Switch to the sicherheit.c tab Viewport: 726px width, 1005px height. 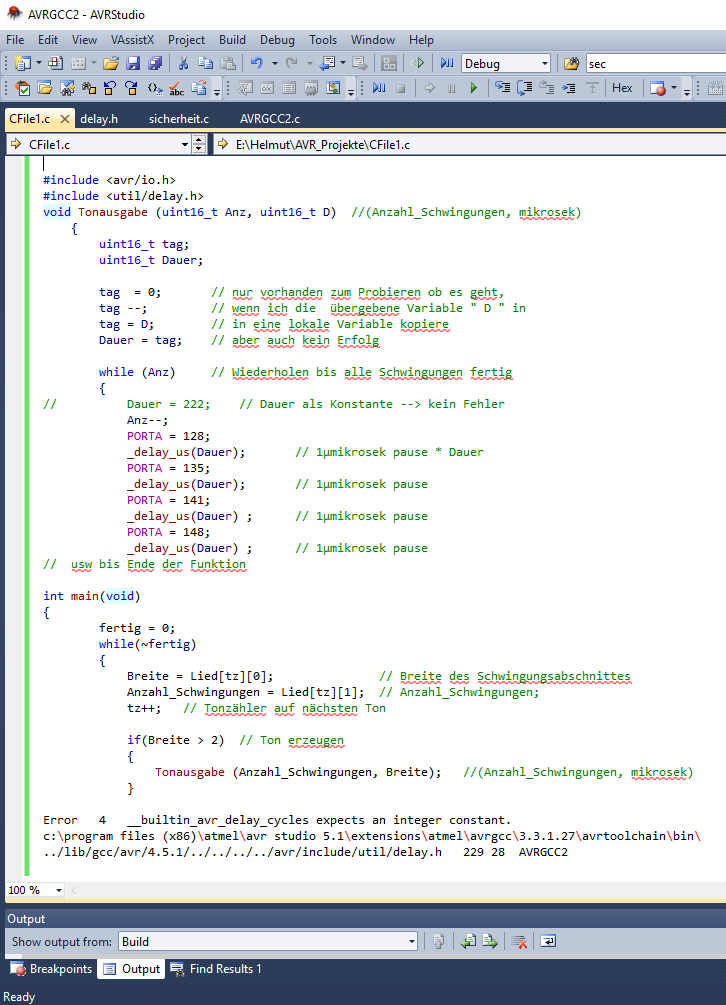click(x=178, y=119)
